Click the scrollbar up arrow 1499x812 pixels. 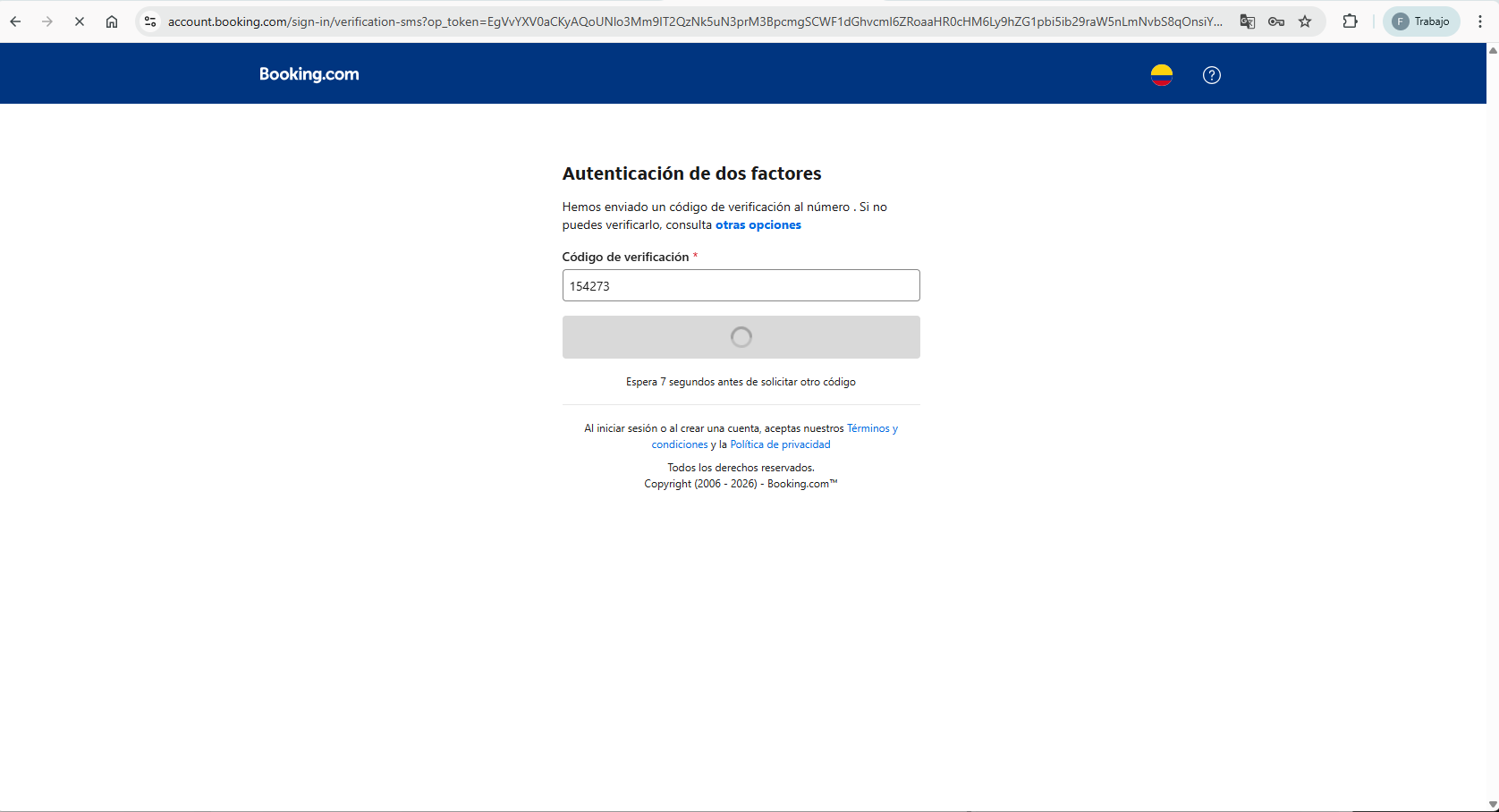[x=1493, y=50]
